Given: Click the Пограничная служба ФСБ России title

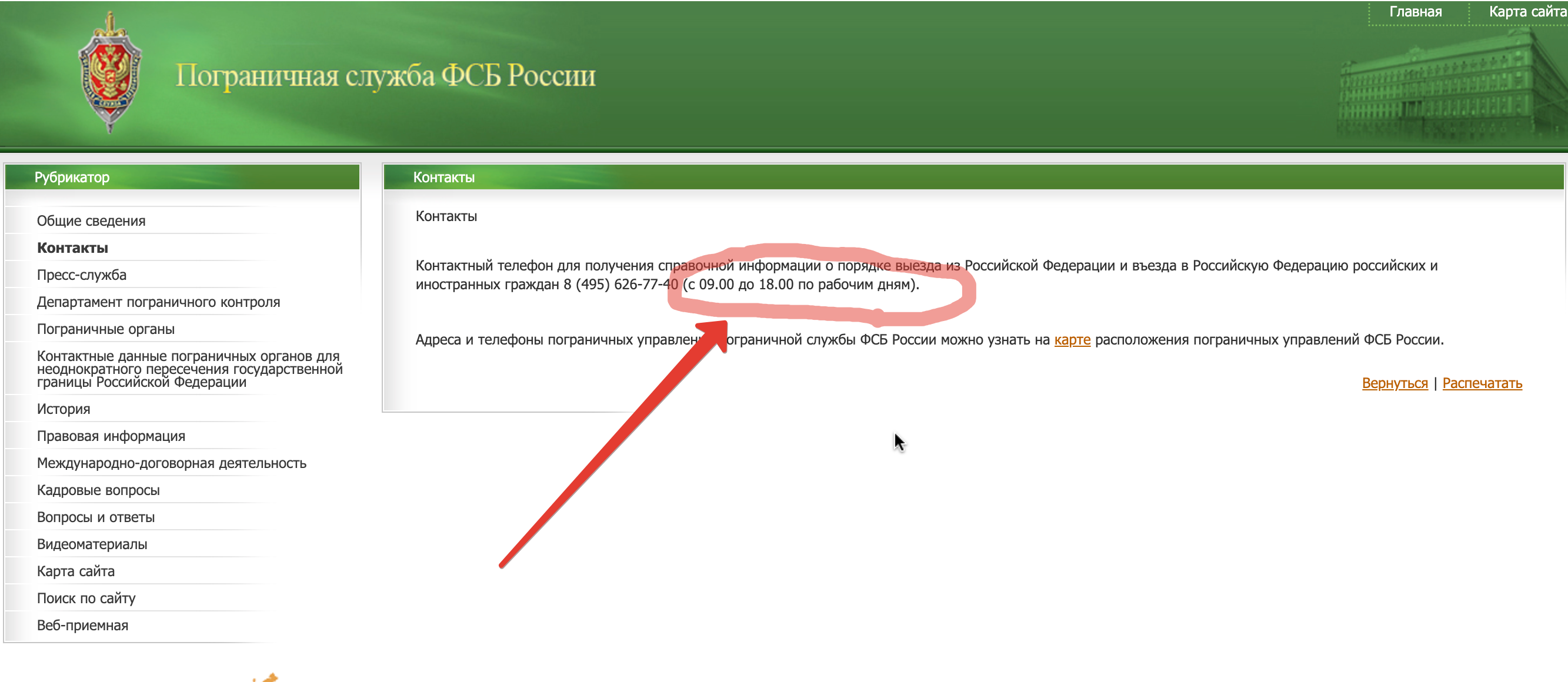Looking at the screenshot, I should [385, 76].
